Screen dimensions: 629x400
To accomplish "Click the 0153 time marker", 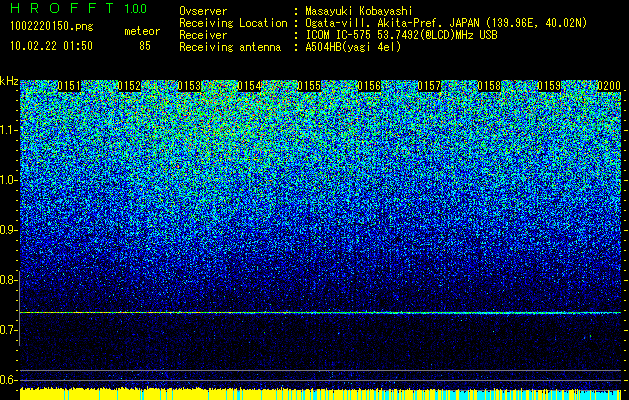I will click(x=189, y=86).
